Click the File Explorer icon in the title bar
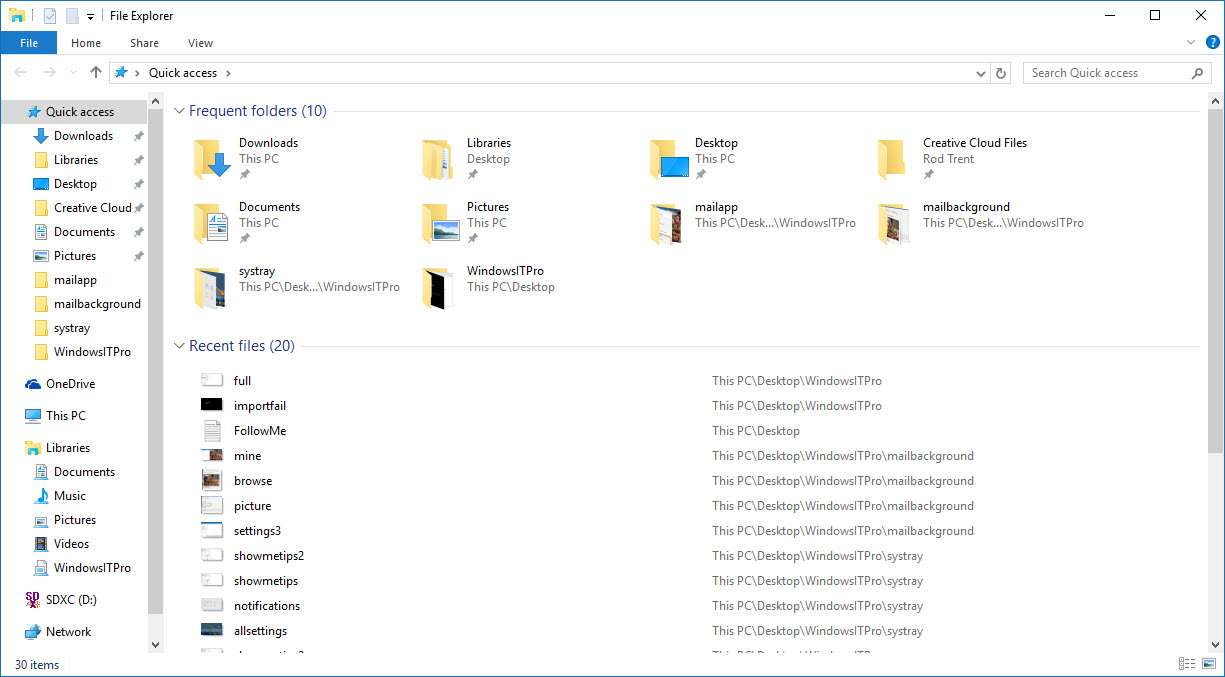This screenshot has height=677, width=1225. (x=17, y=15)
